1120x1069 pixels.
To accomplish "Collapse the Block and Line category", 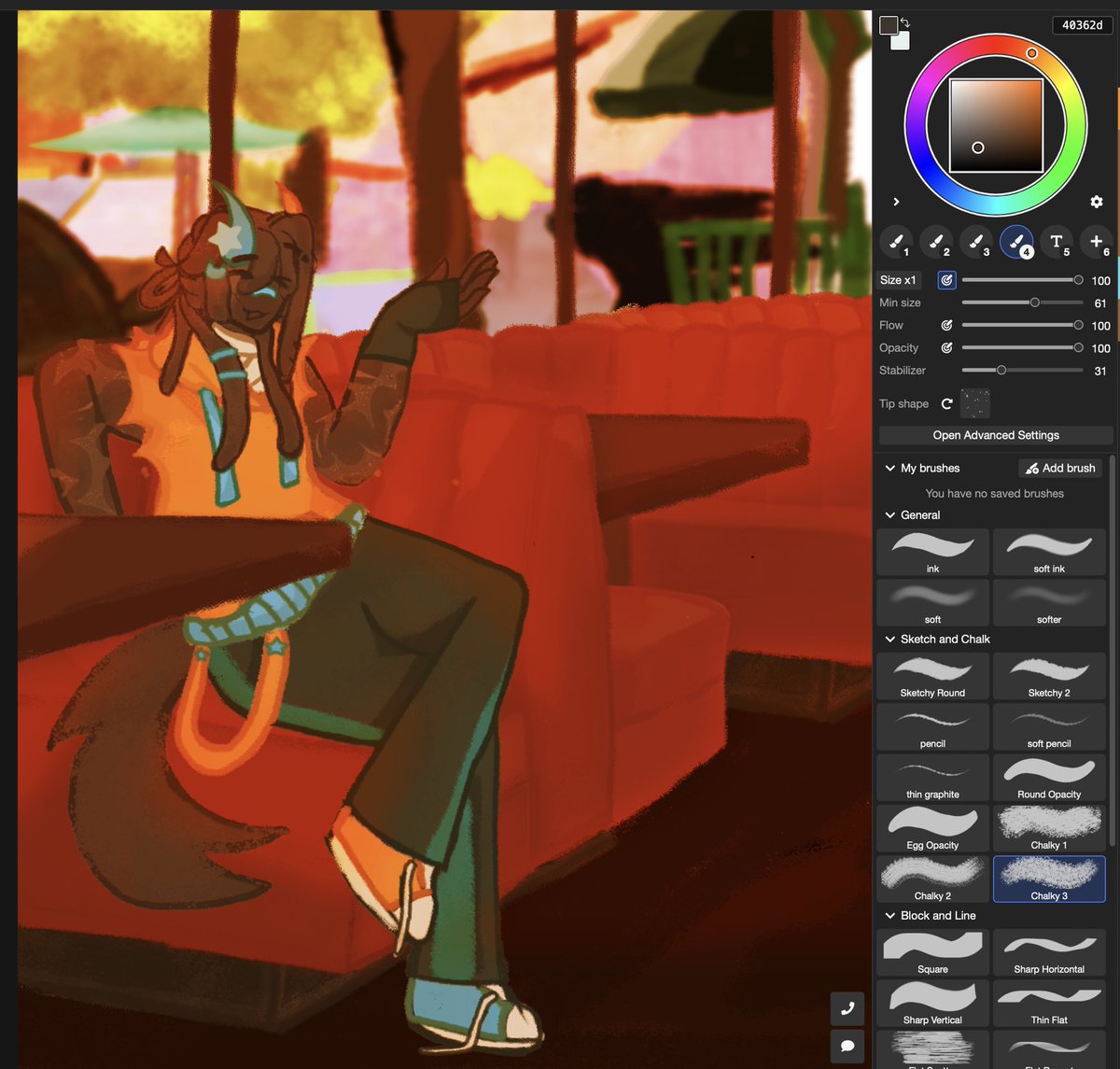I will click(889, 915).
